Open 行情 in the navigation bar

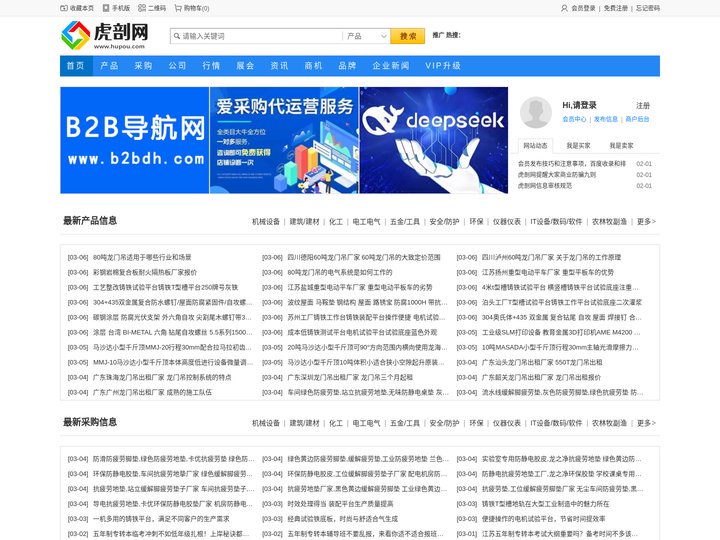pos(211,66)
